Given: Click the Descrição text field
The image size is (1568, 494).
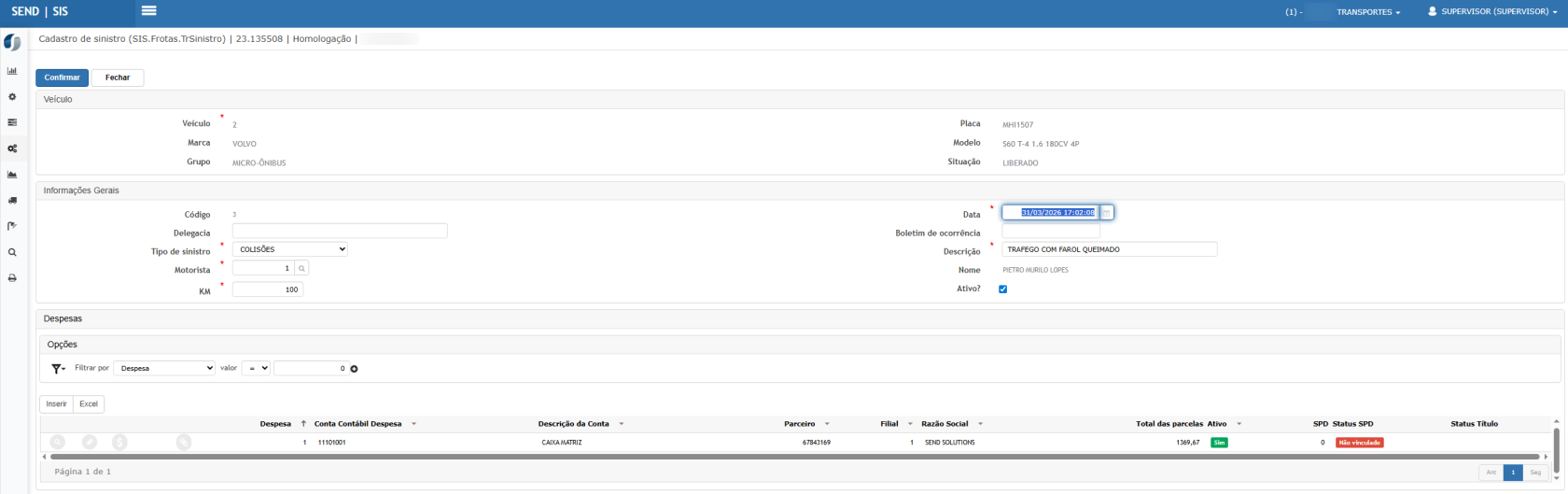Looking at the screenshot, I should click(x=1110, y=249).
